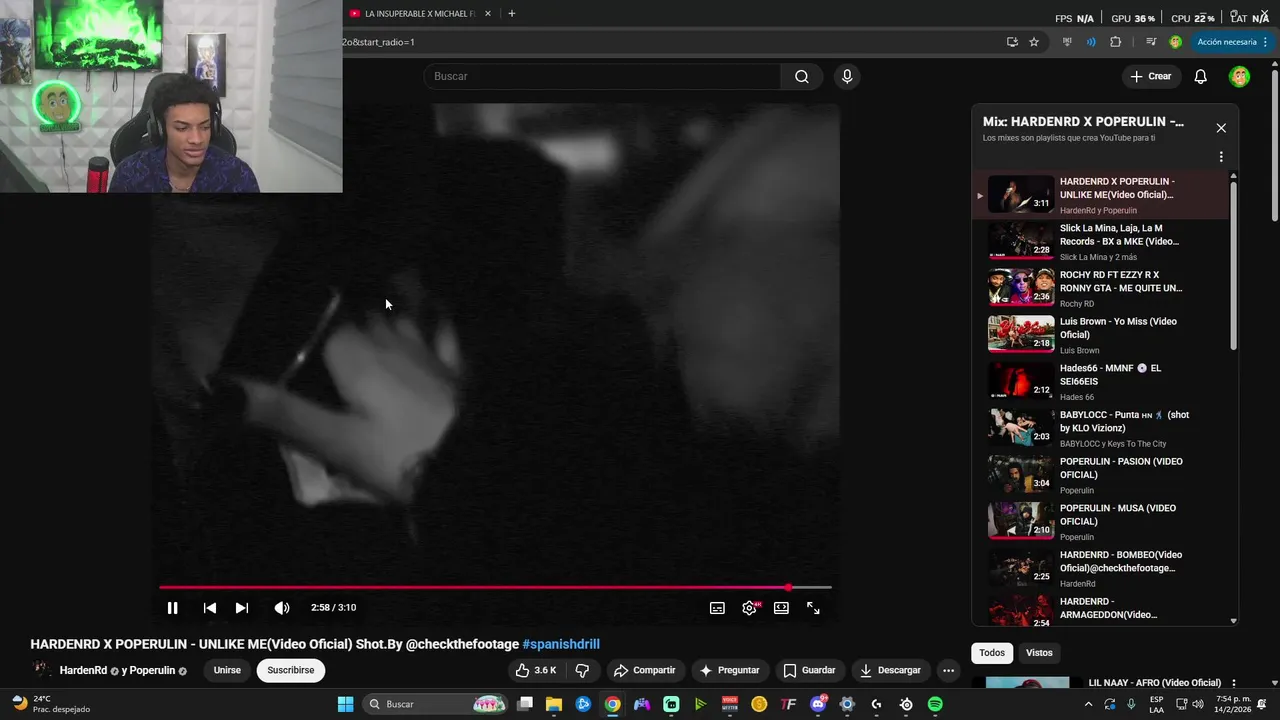1280x720 pixels.
Task: Start voice search with microphone
Action: click(847, 77)
